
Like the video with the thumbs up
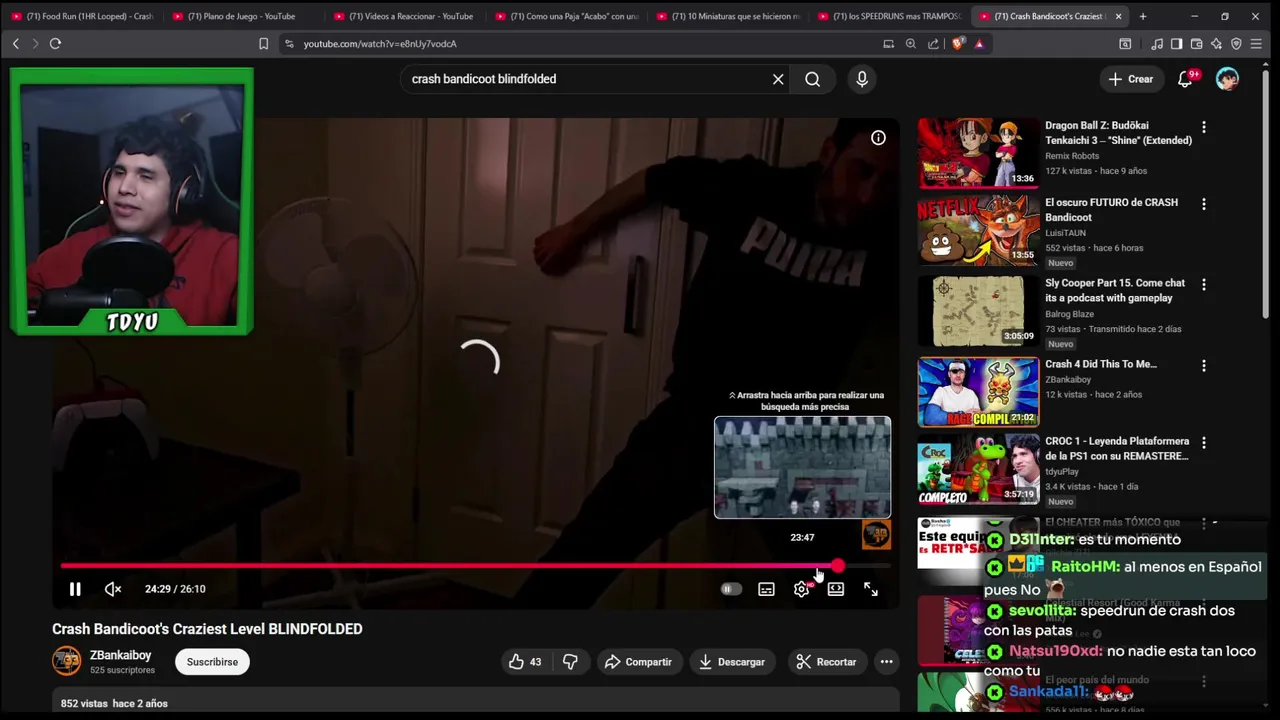click(x=525, y=662)
